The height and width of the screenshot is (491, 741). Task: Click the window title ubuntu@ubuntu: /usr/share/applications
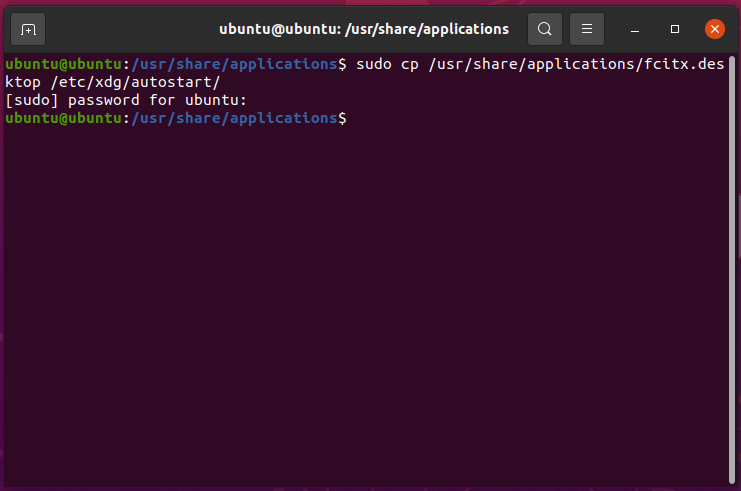364,29
